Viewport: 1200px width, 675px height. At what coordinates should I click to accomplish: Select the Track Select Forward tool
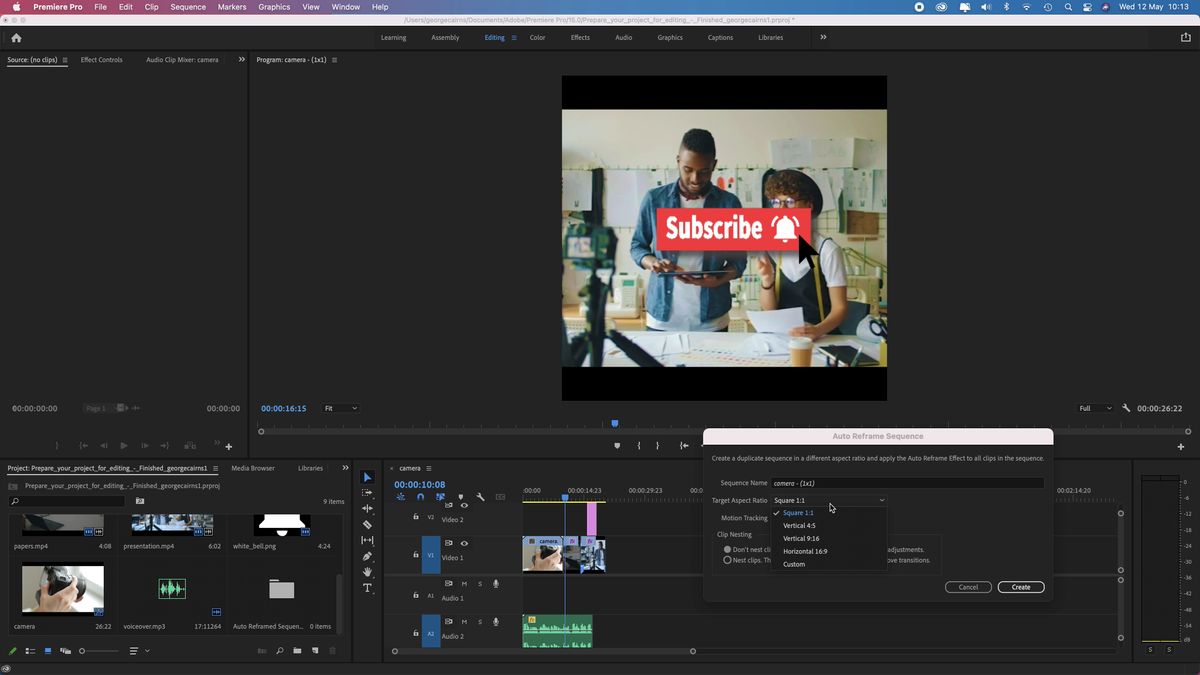tap(367, 494)
